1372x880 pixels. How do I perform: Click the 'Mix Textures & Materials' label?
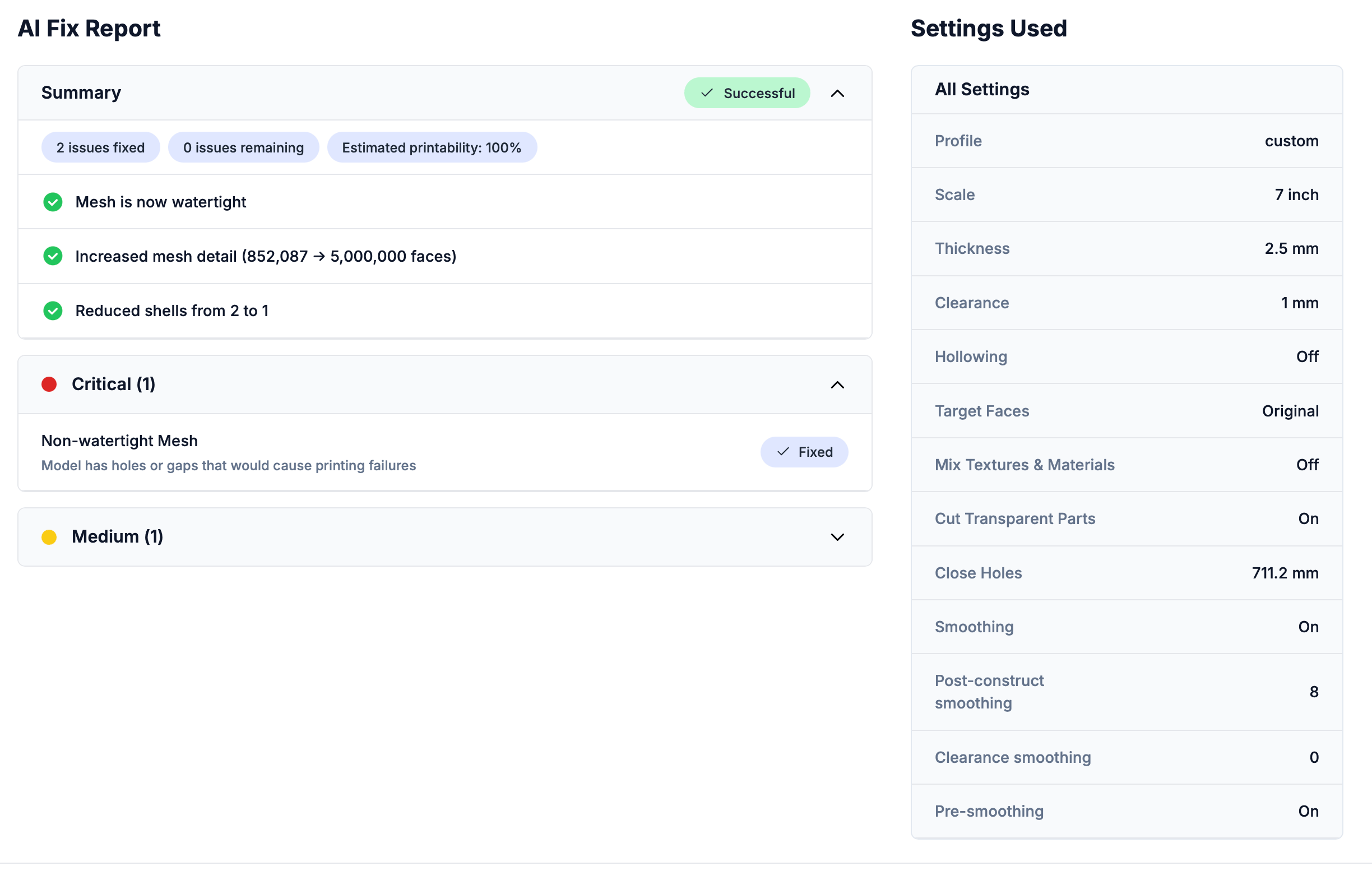(x=1025, y=465)
